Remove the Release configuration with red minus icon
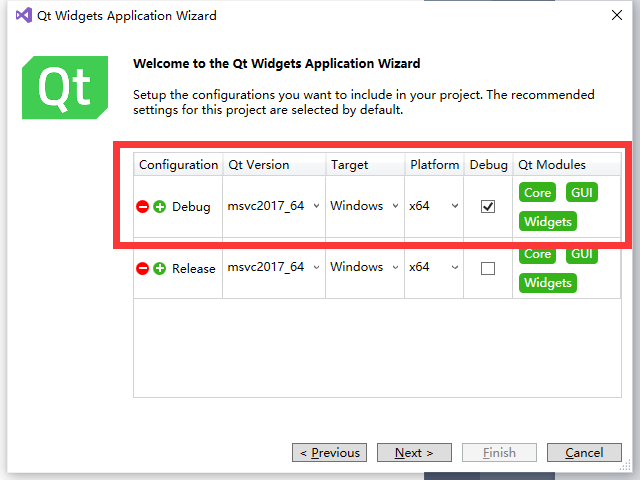 142,269
